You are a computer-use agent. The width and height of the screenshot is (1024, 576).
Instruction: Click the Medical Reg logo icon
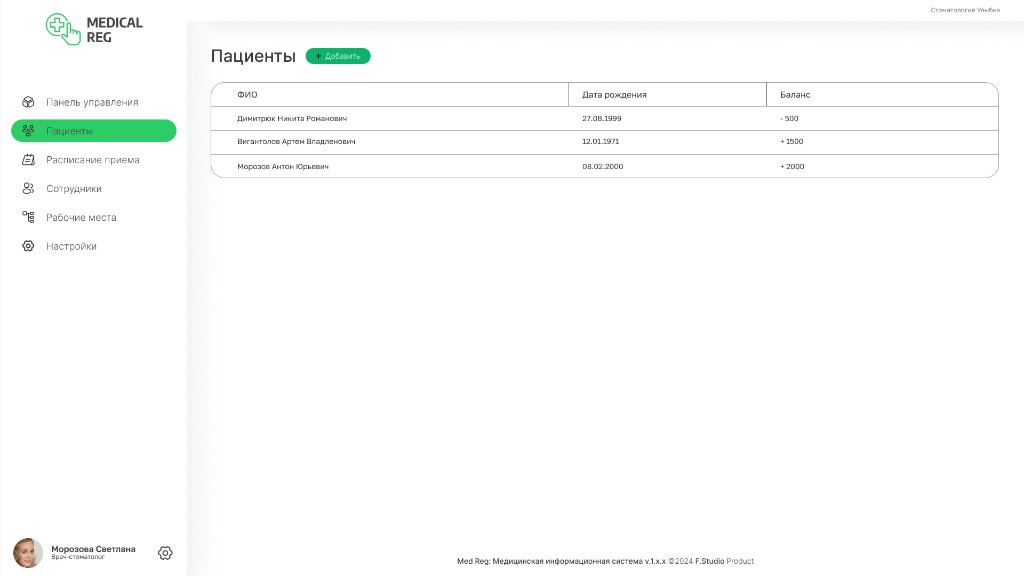(63, 29)
